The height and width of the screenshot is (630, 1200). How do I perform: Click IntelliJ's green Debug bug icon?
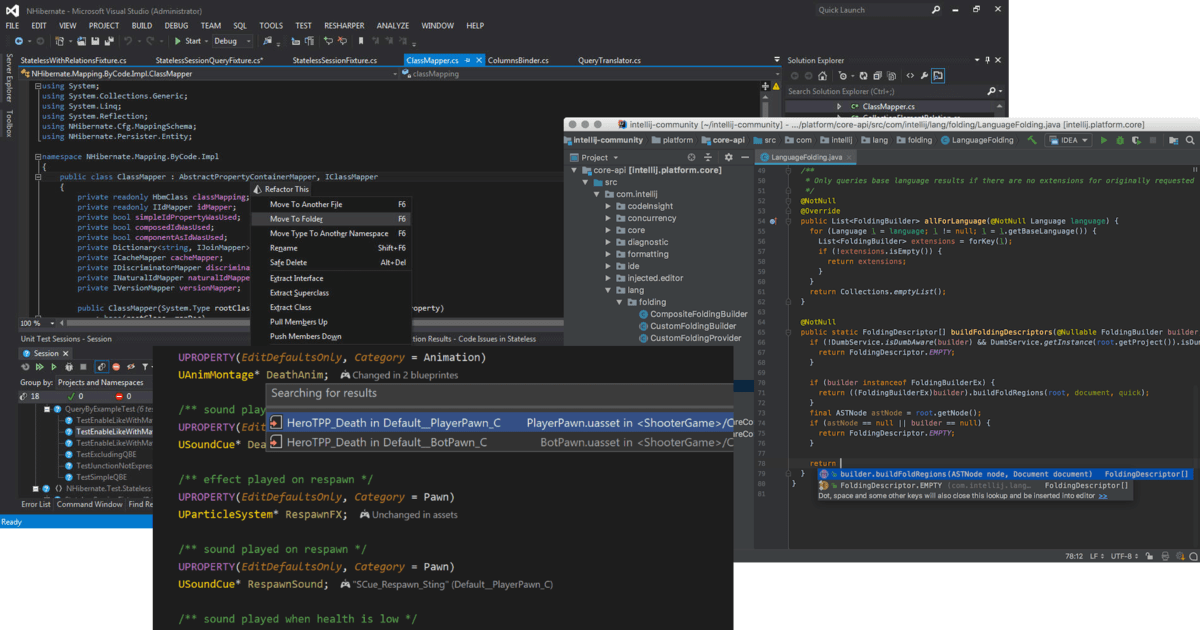pyautogui.click(x=1120, y=140)
